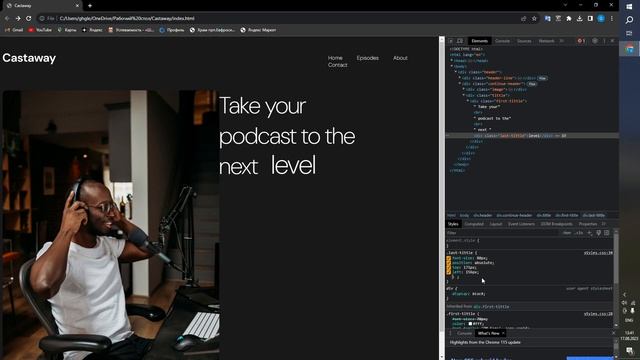Open the Computed styles tab
The height and width of the screenshot is (360, 640).
tap(474, 224)
